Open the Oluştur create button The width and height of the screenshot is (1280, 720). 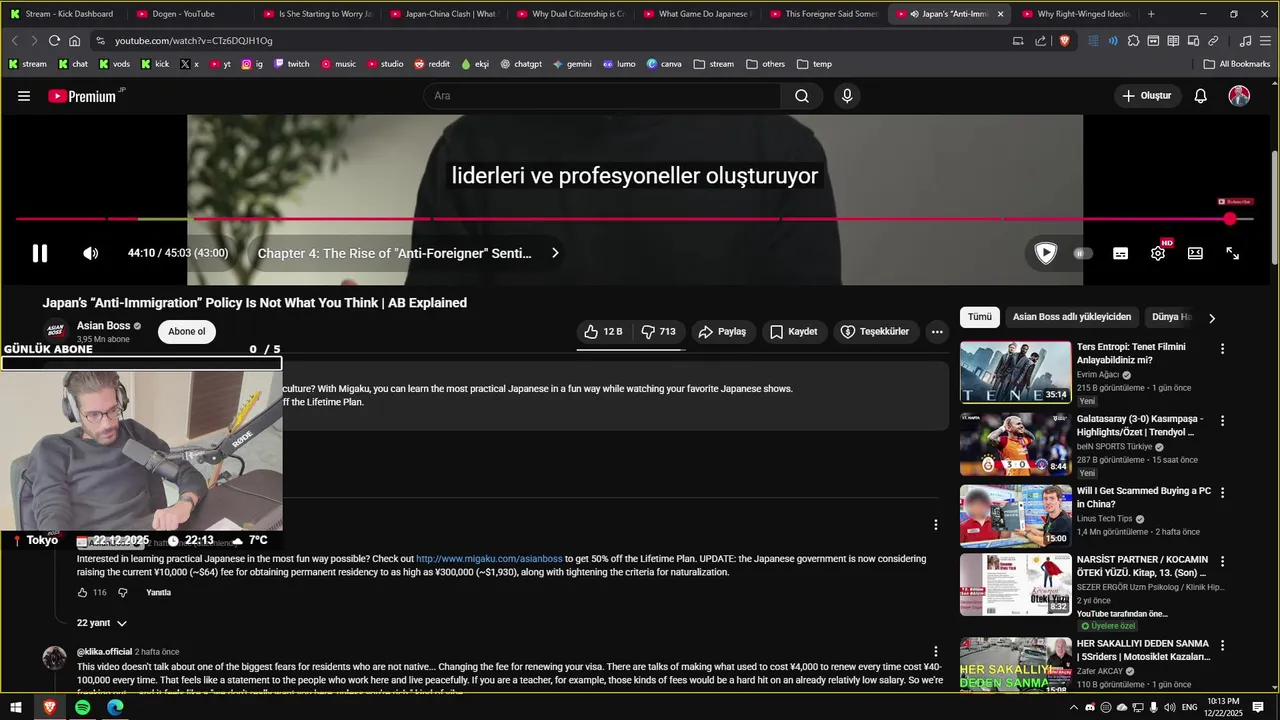1147,96
